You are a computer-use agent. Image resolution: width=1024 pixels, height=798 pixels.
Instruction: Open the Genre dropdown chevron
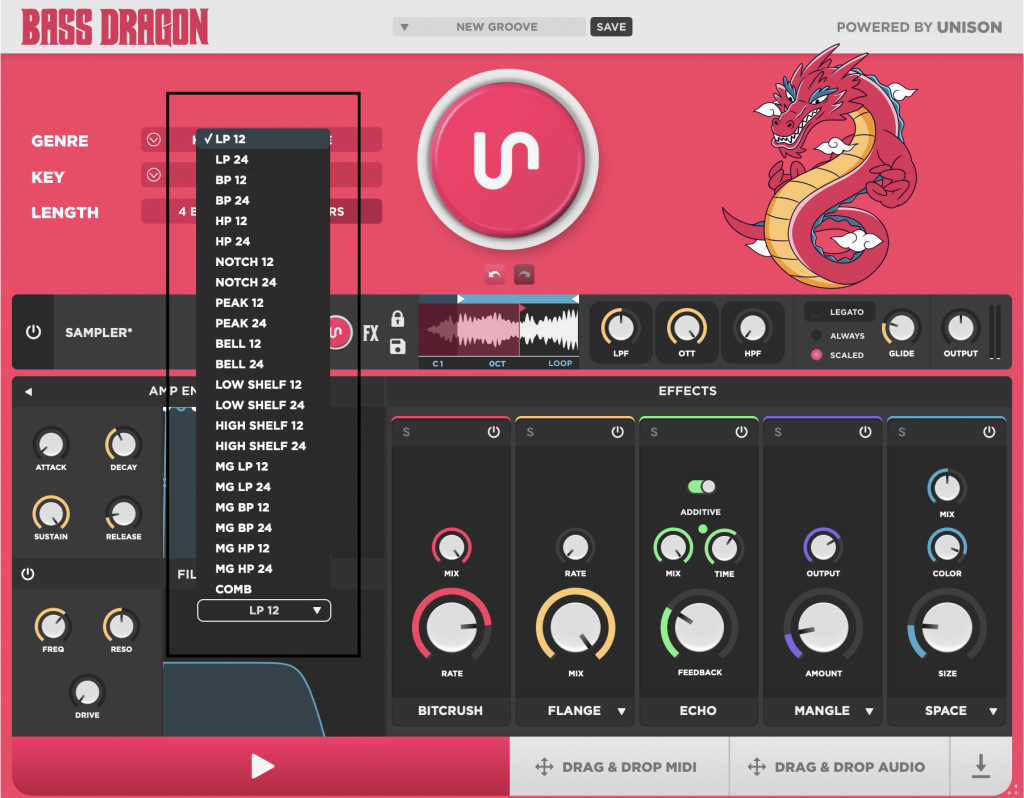[154, 140]
